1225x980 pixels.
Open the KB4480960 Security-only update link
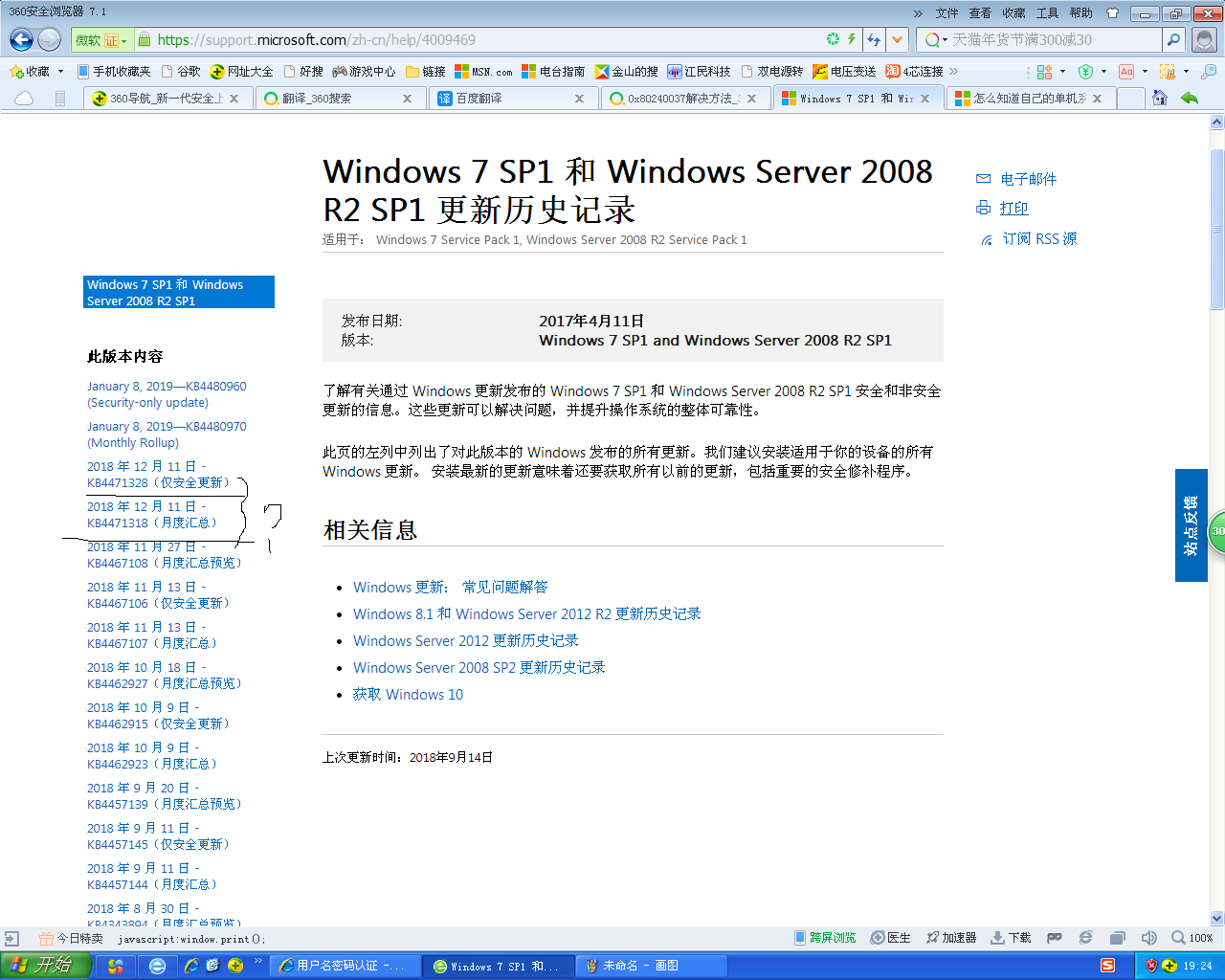pos(167,394)
